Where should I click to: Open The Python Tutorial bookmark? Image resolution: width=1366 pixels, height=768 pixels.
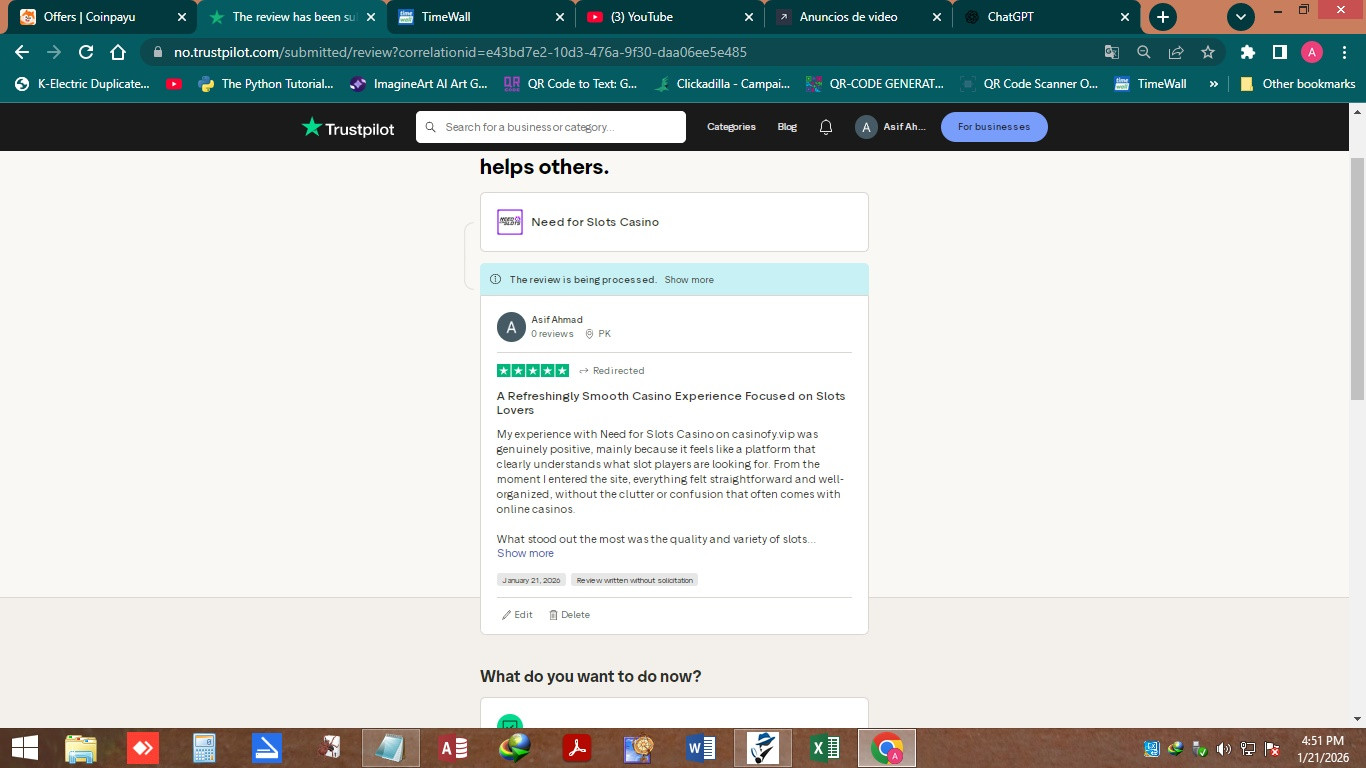point(267,84)
